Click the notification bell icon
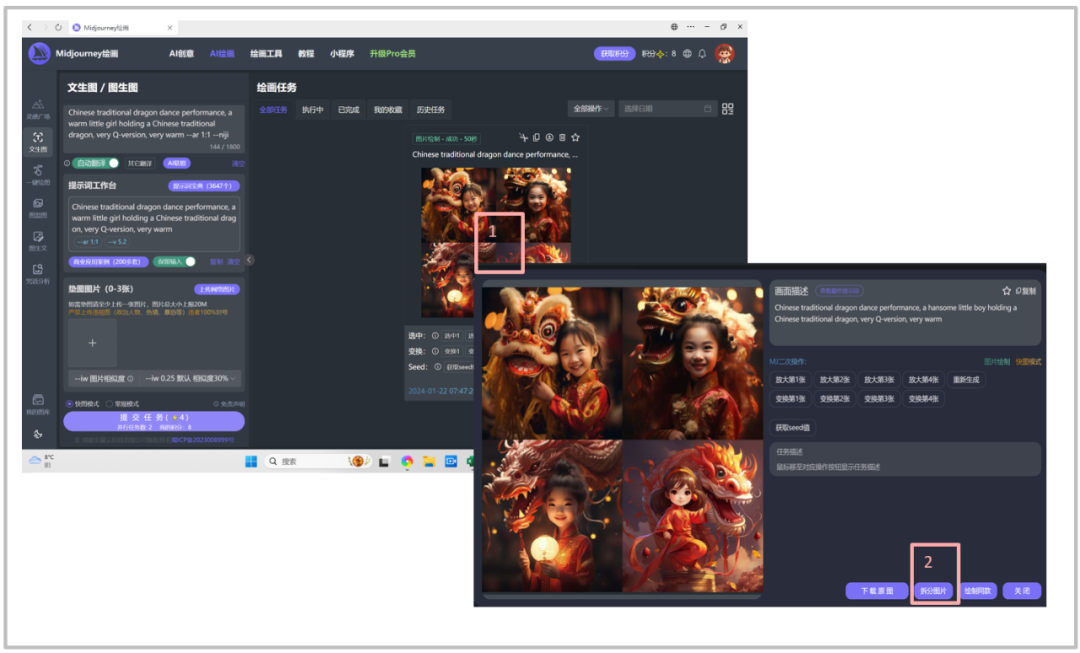 tap(702, 54)
